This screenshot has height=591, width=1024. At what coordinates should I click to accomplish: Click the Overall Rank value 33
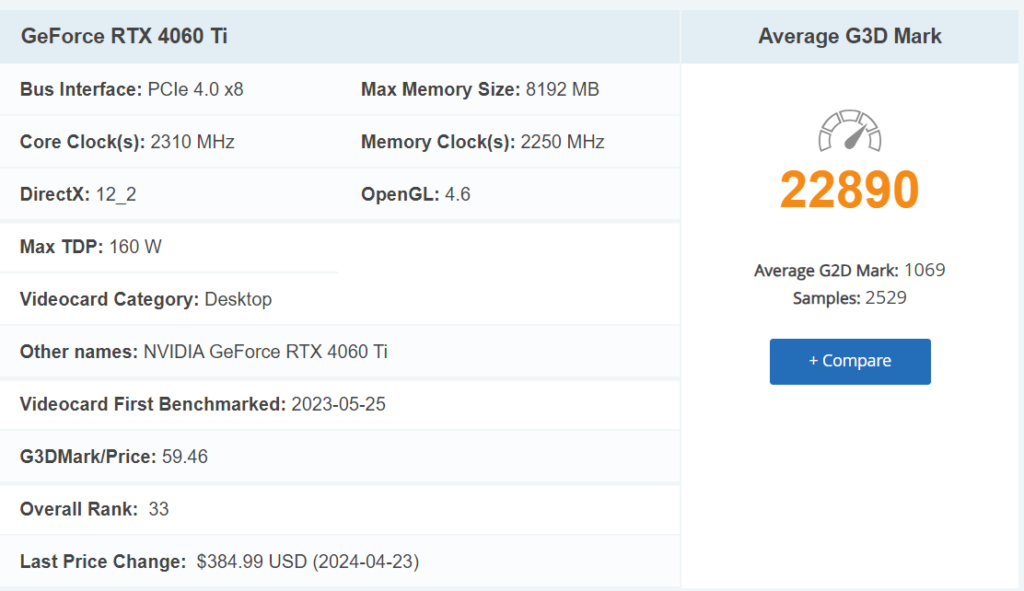(158, 509)
